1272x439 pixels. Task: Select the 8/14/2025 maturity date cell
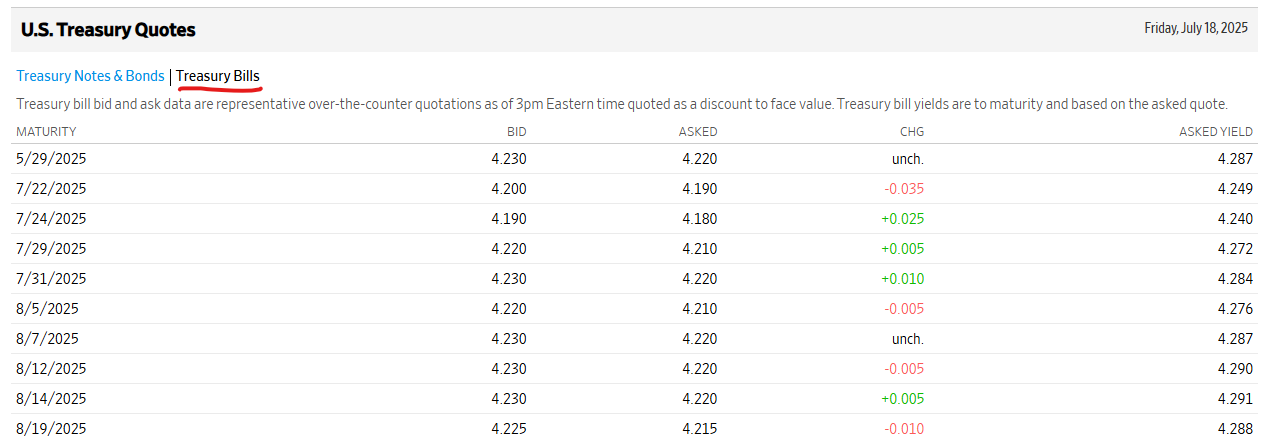51,398
